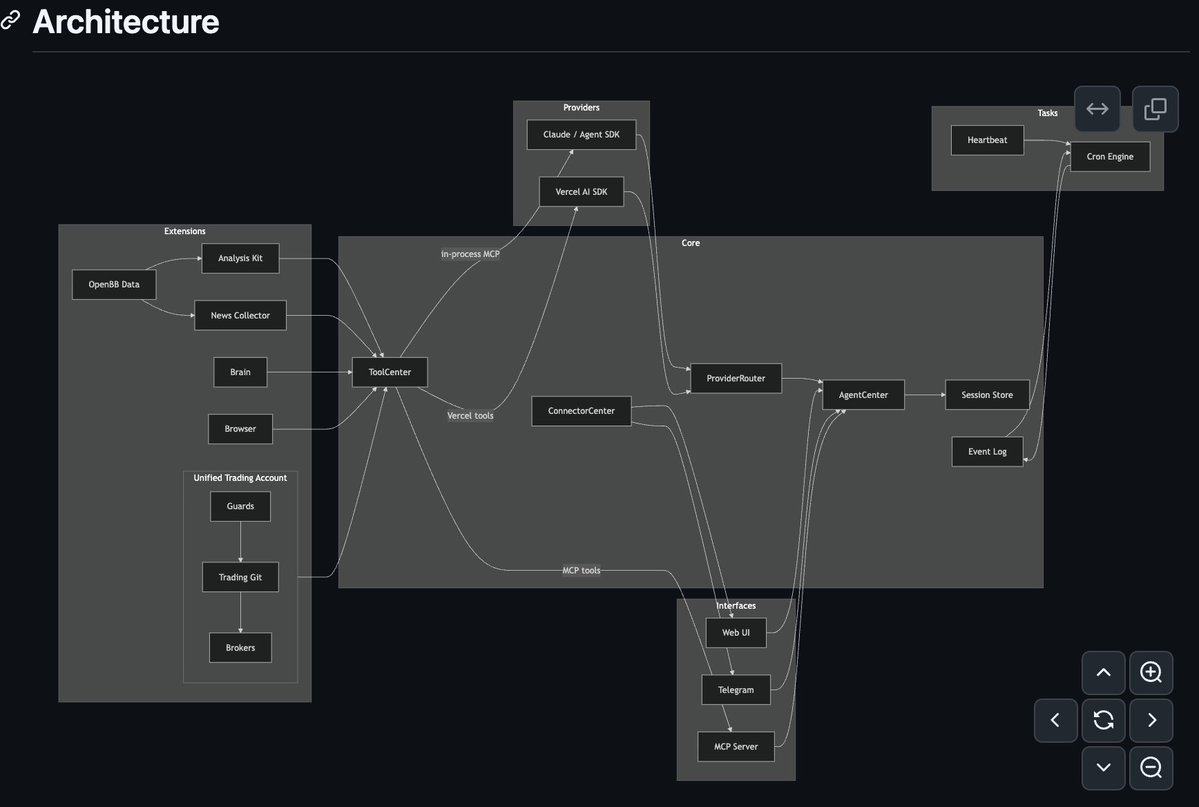
Task: Select the ToolCenter node
Action: click(389, 373)
